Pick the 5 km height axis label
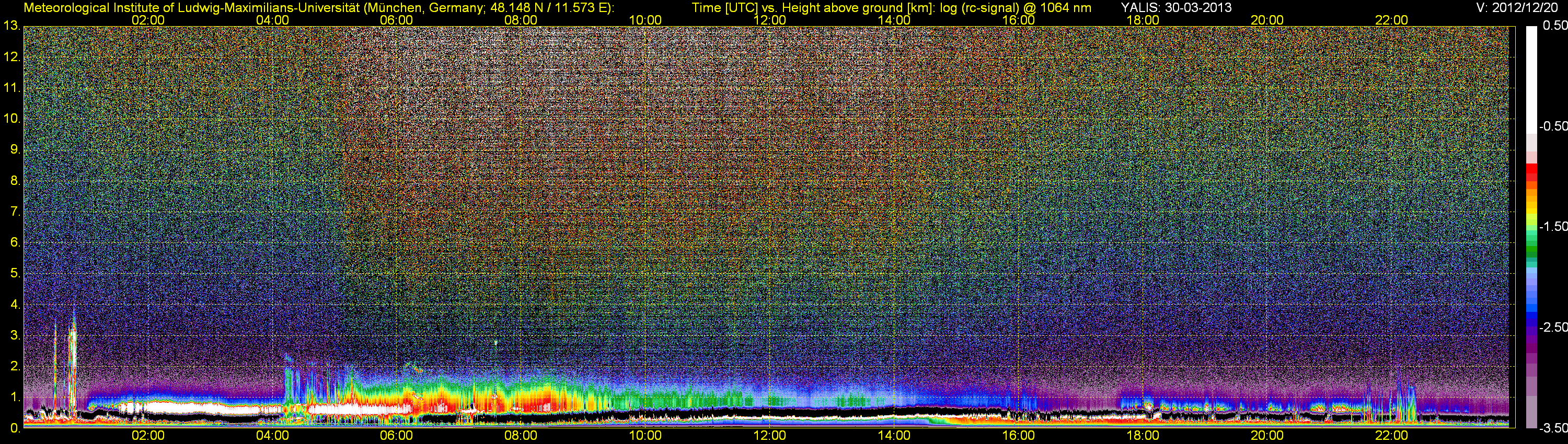This screenshot has width=1568, height=444. tap(15, 273)
